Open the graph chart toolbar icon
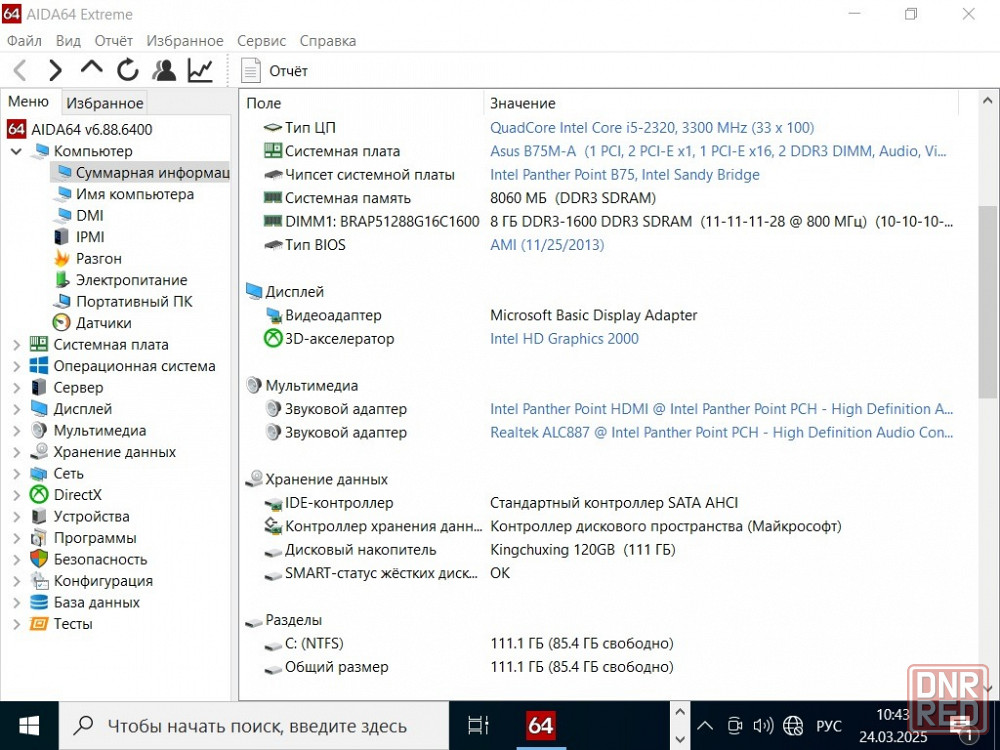The height and width of the screenshot is (750, 1000). coord(200,70)
